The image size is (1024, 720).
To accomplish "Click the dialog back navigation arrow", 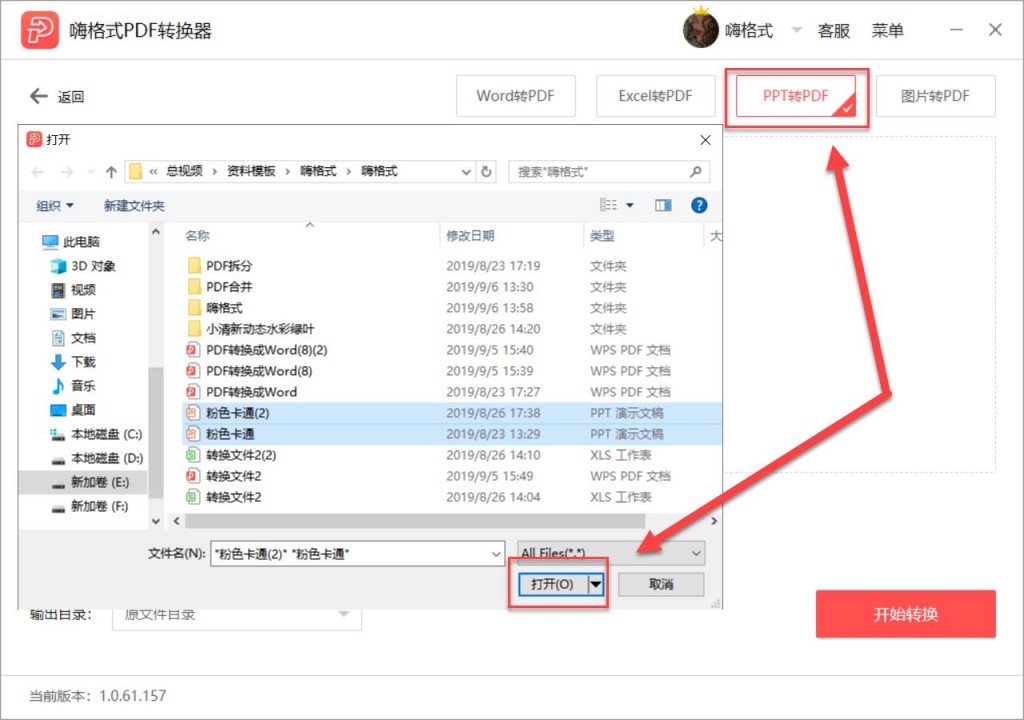I will pos(38,172).
